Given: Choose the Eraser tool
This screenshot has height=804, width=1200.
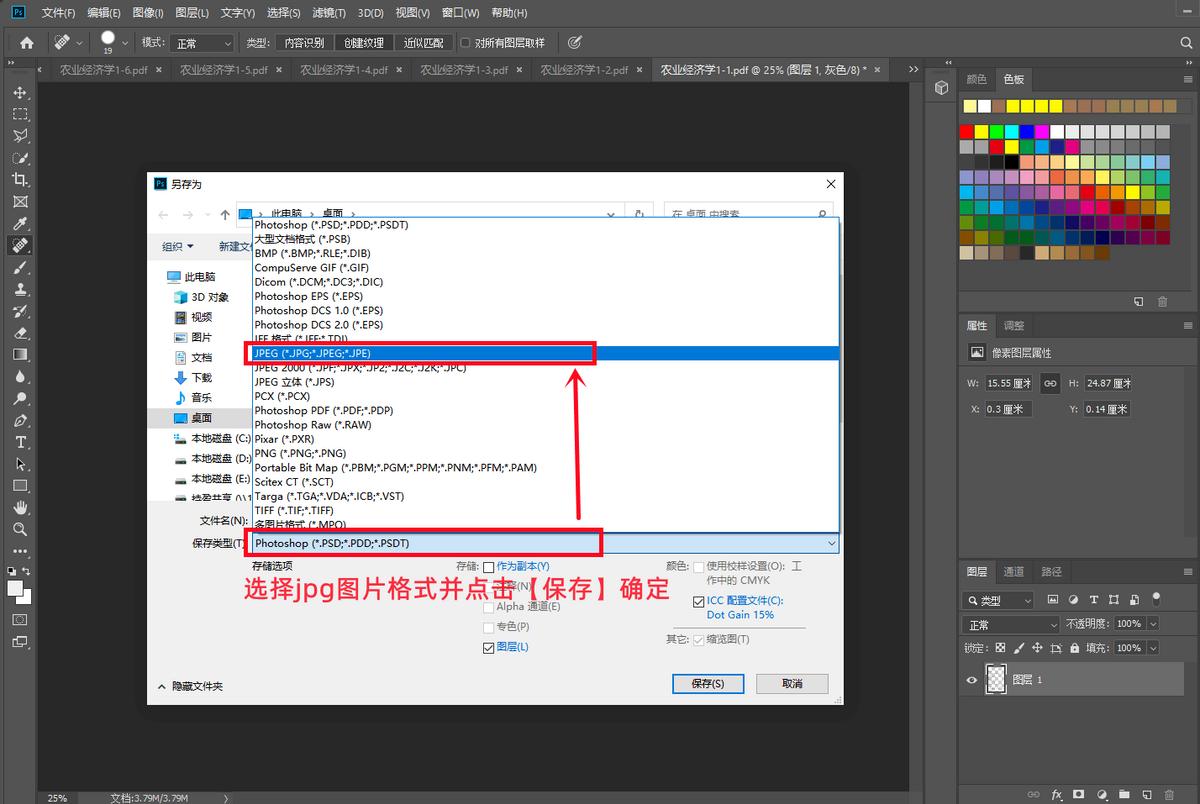Looking at the screenshot, I should point(20,332).
